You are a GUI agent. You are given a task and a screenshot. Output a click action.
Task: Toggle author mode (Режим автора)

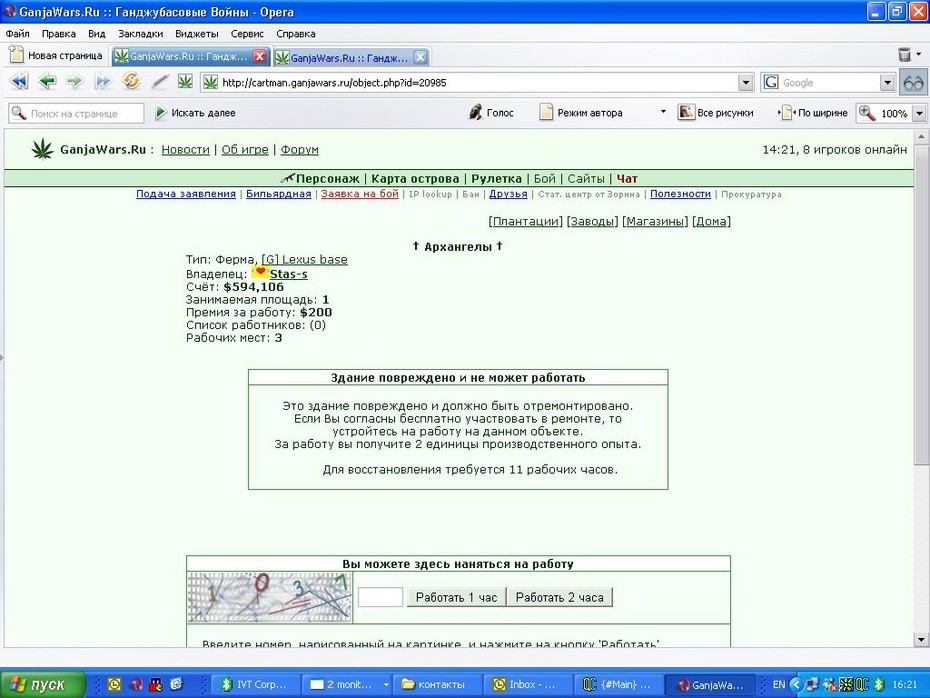(581, 113)
